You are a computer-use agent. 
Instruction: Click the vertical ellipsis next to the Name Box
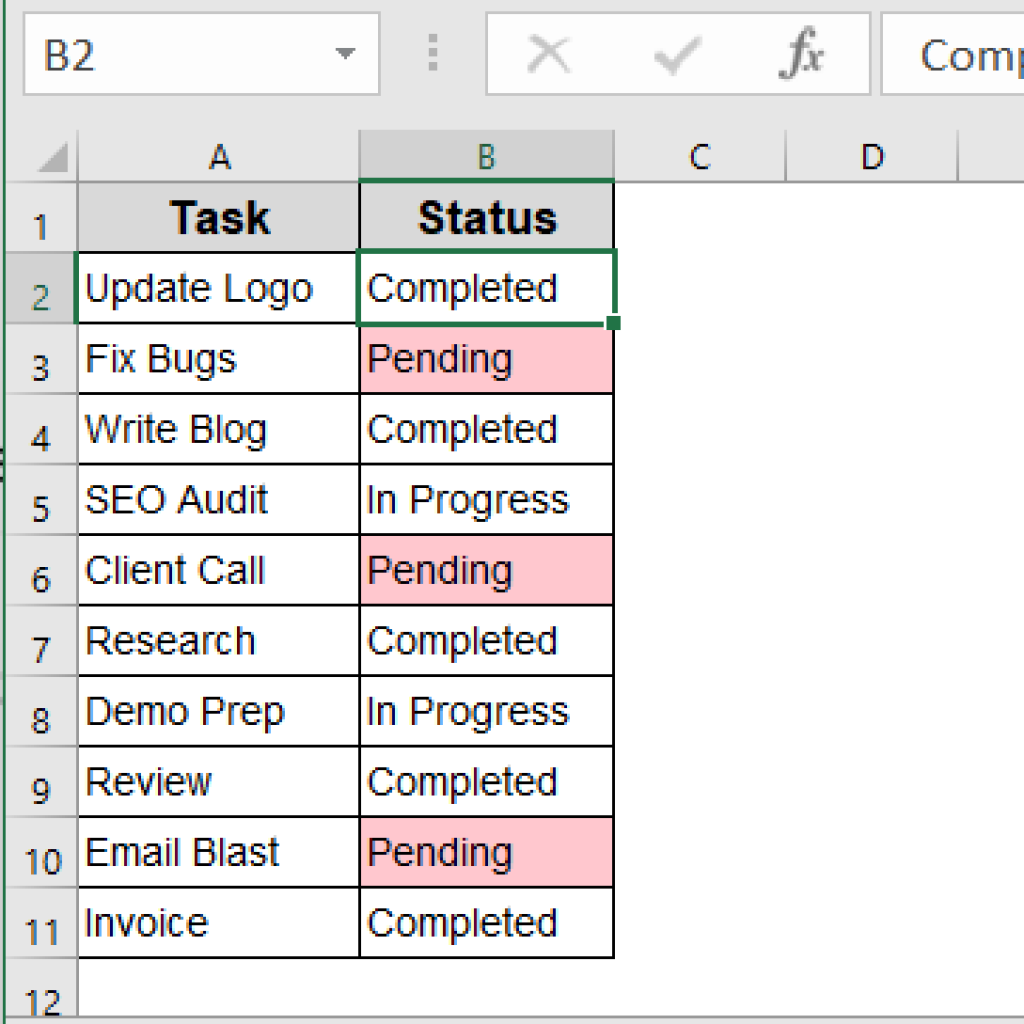tap(432, 54)
